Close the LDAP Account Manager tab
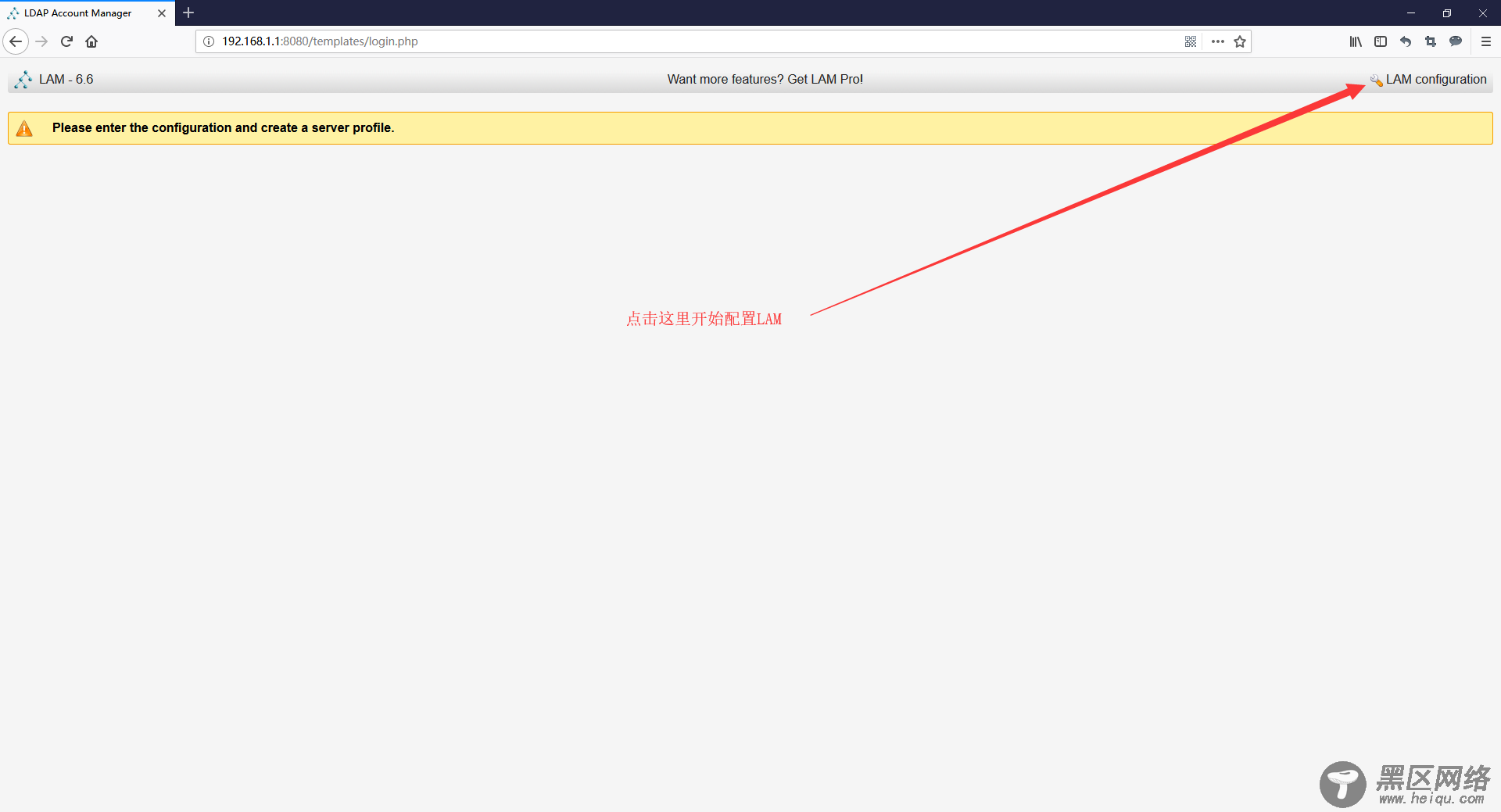Screen dimensions: 1501x812 162,13
